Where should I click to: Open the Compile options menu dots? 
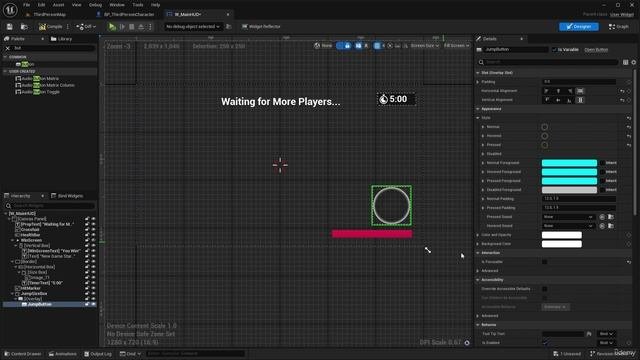[x=68, y=27]
